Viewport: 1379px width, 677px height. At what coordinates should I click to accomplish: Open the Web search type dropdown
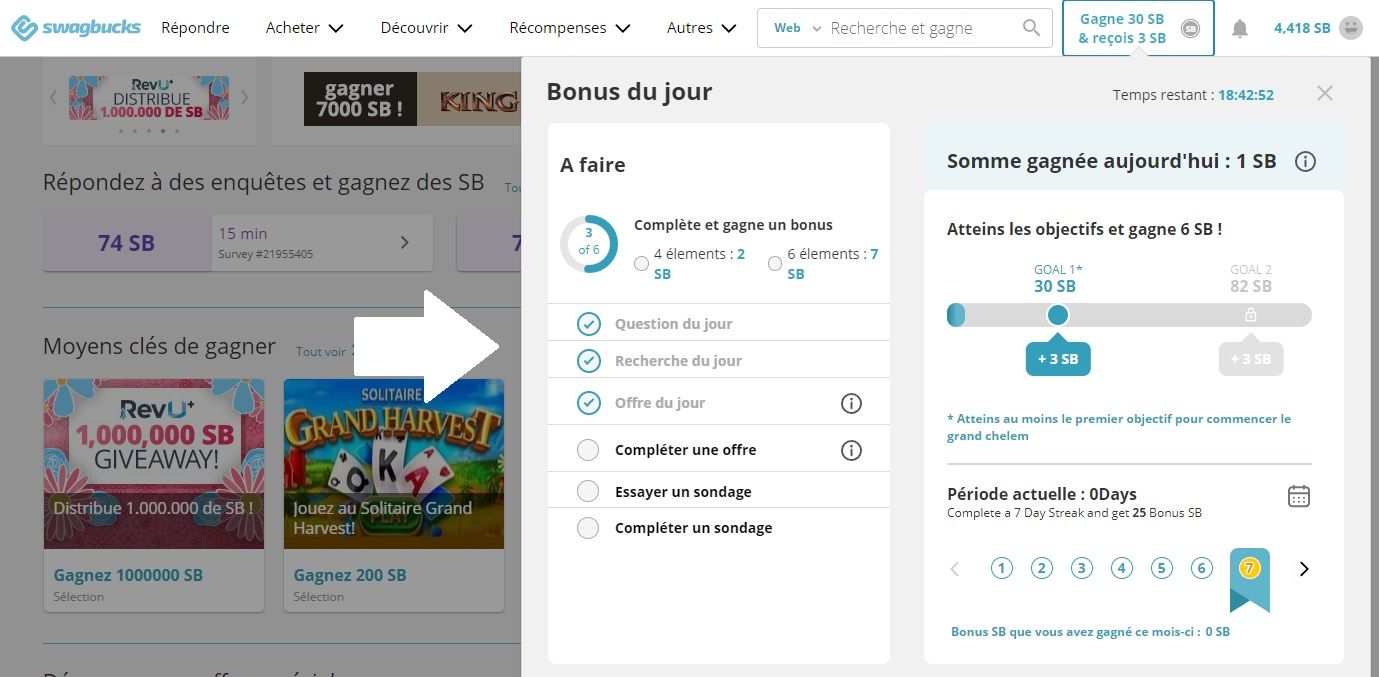pos(797,28)
